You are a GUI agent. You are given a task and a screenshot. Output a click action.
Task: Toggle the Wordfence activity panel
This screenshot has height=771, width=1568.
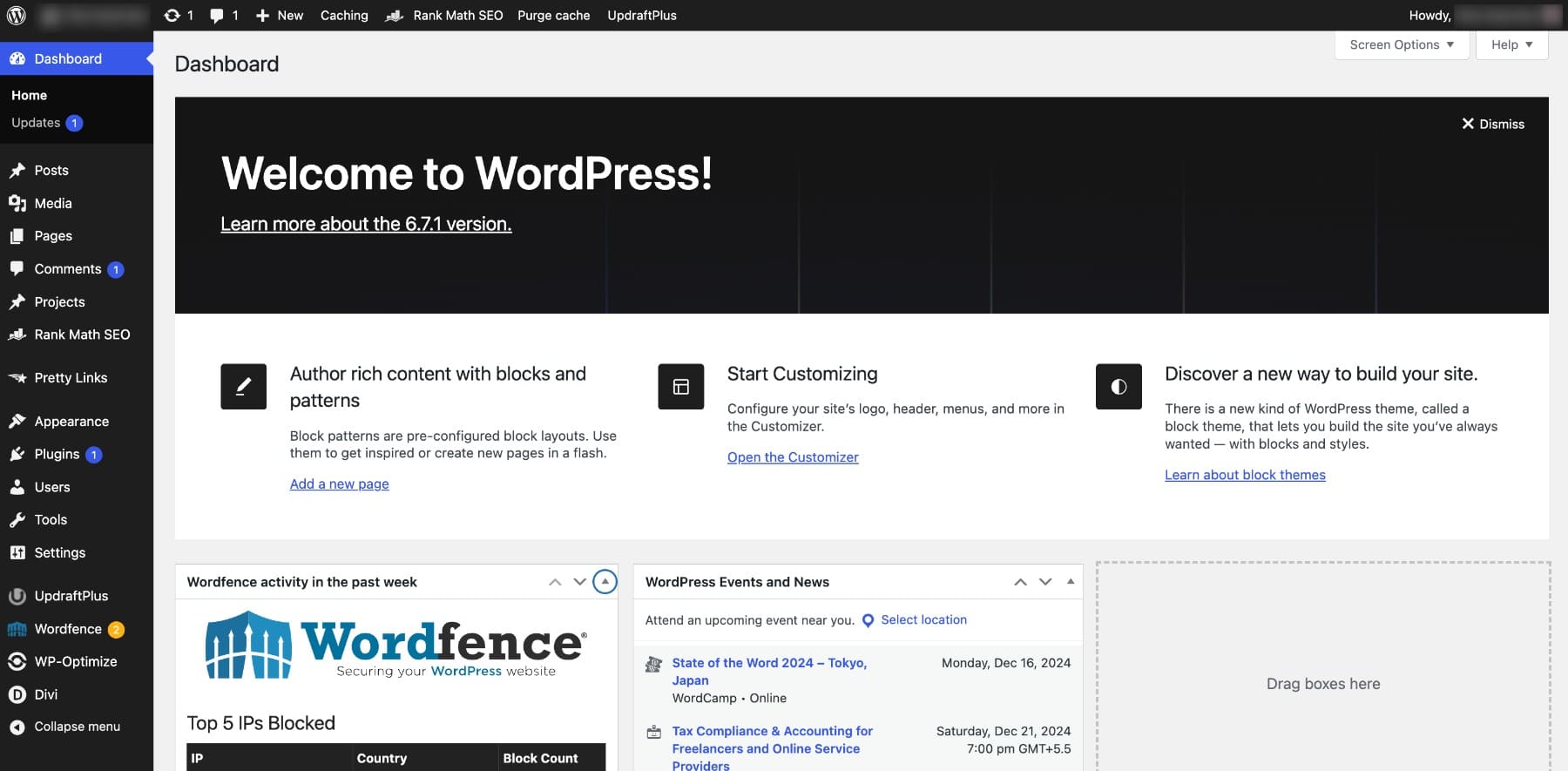coord(605,581)
